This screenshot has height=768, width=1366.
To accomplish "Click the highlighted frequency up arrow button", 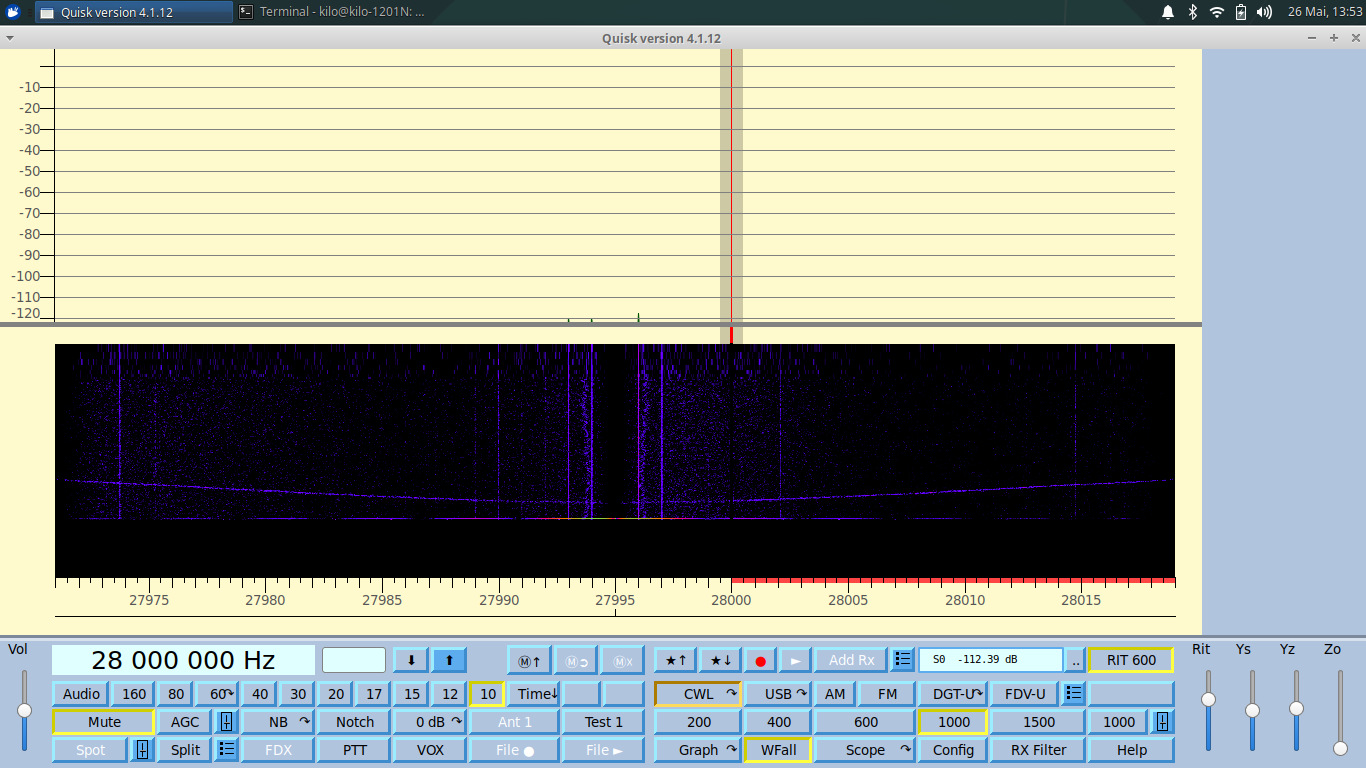I will [x=449, y=660].
